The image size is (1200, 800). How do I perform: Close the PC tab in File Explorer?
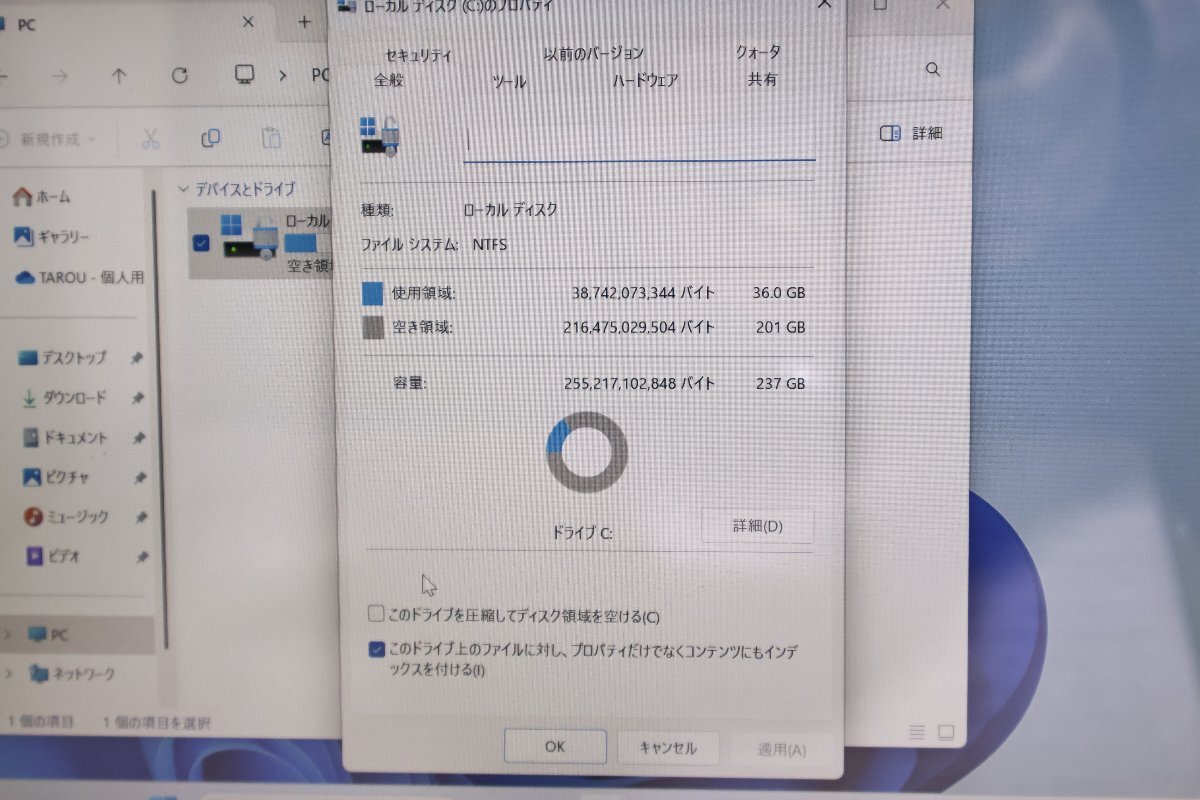click(x=250, y=22)
